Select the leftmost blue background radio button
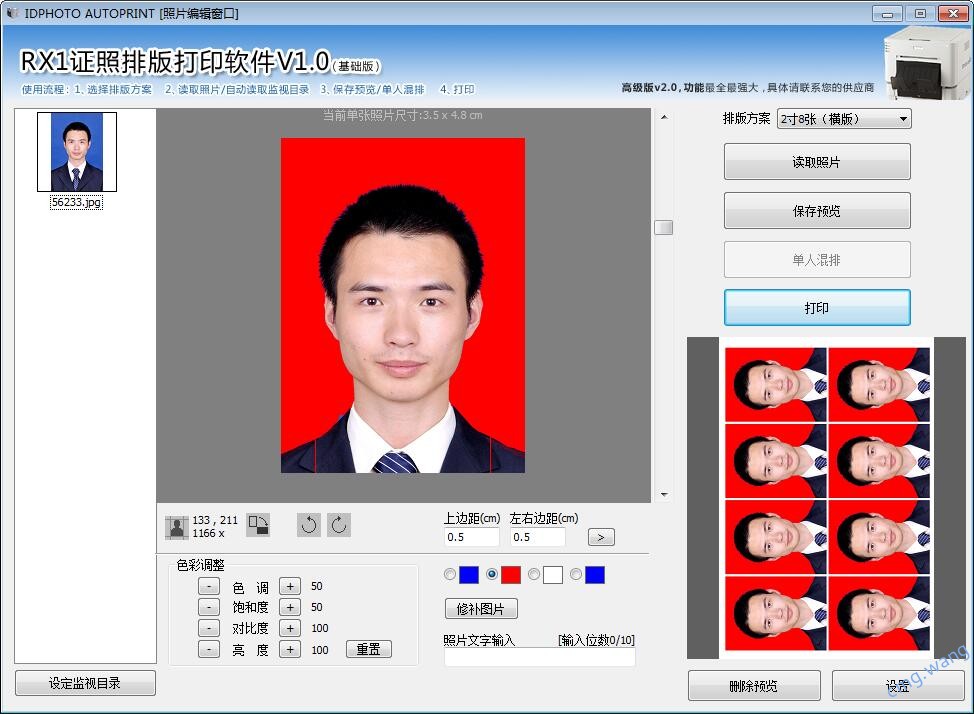The width and height of the screenshot is (974, 714). pyautogui.click(x=450, y=575)
